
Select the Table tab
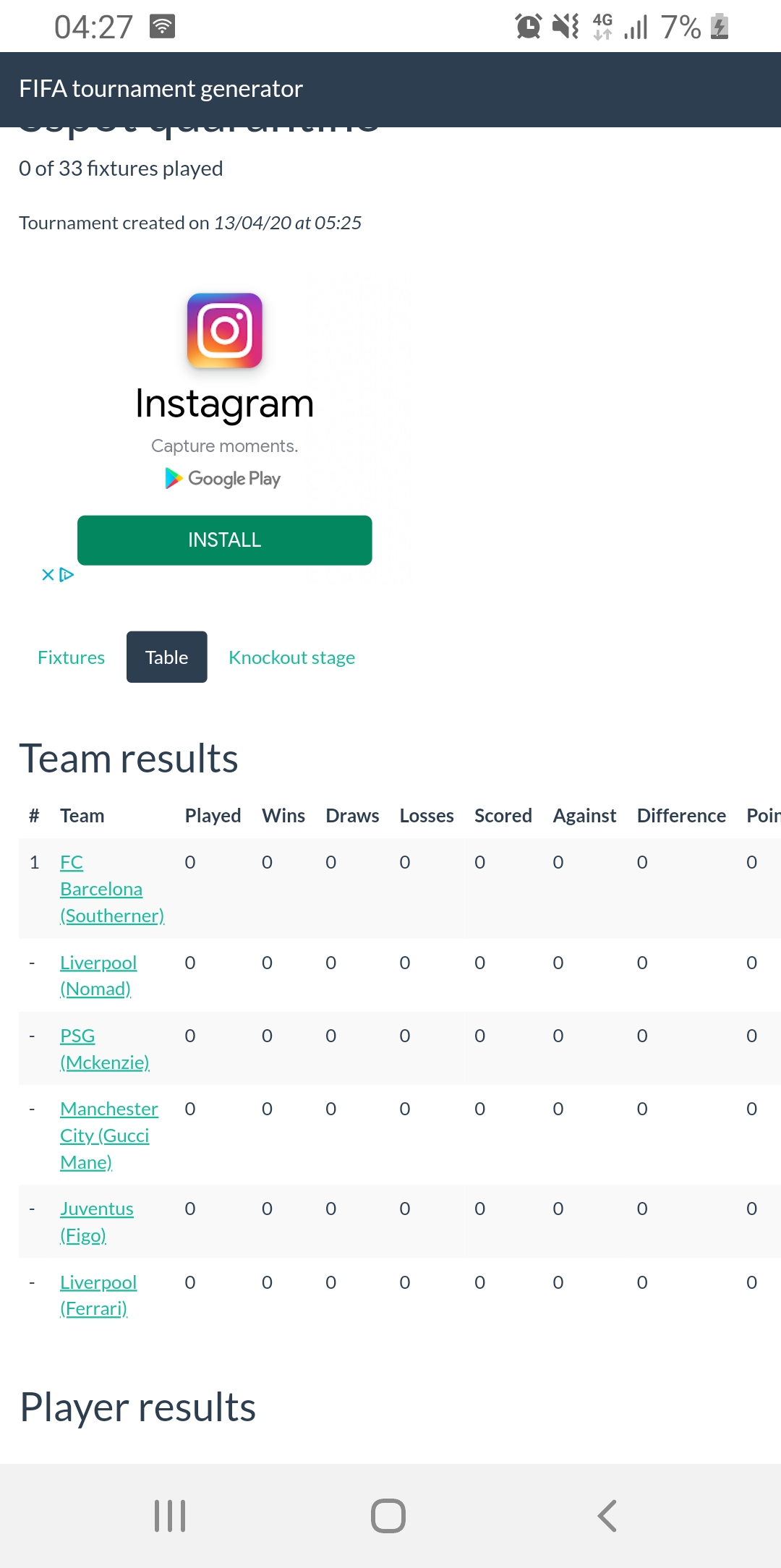pos(167,657)
